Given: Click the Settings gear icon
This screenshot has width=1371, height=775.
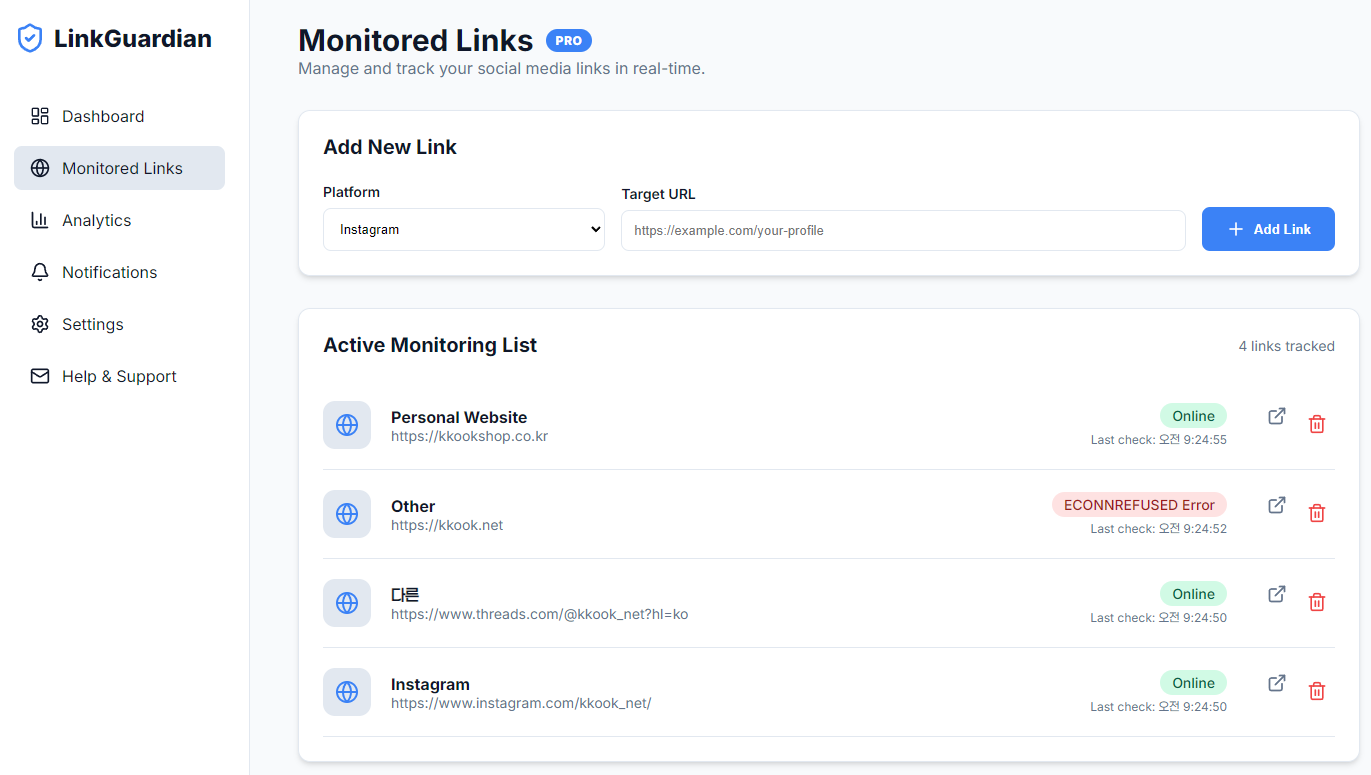Looking at the screenshot, I should (40, 324).
